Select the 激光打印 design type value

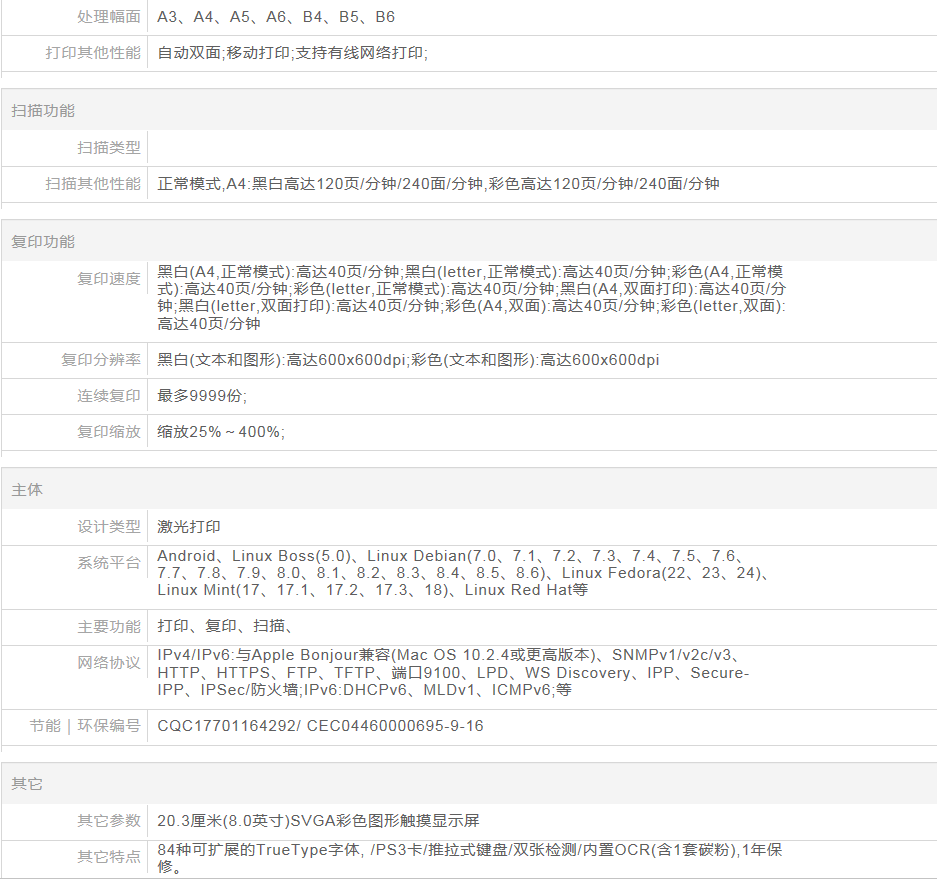click(189, 527)
